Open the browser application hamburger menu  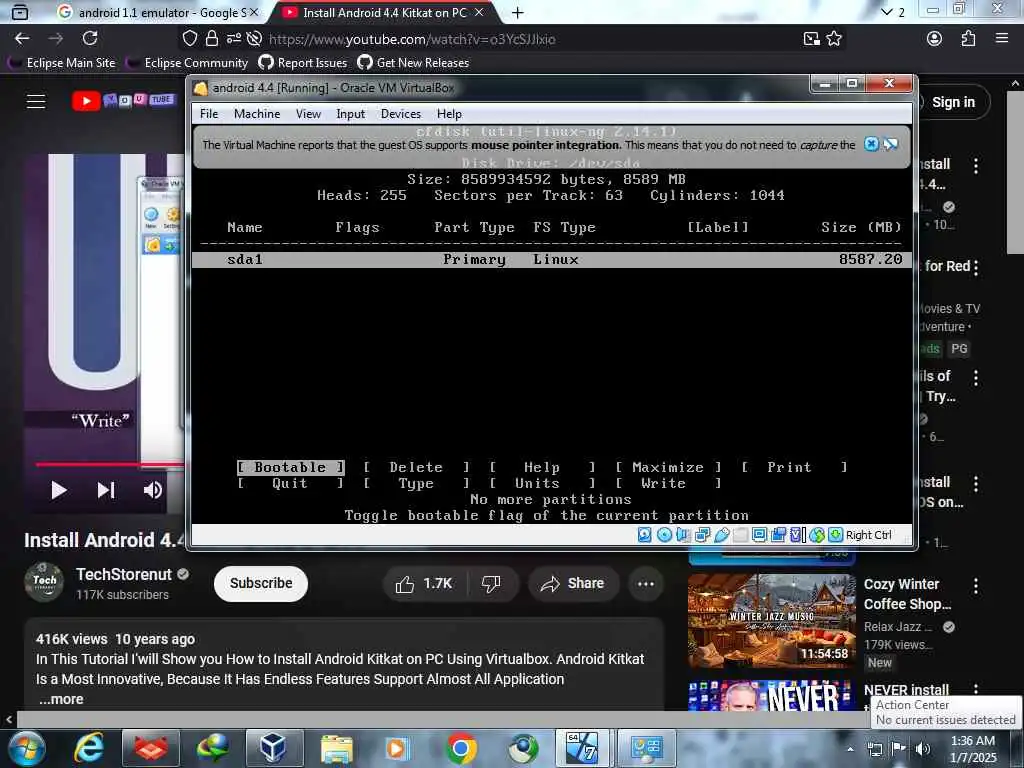(x=1002, y=39)
